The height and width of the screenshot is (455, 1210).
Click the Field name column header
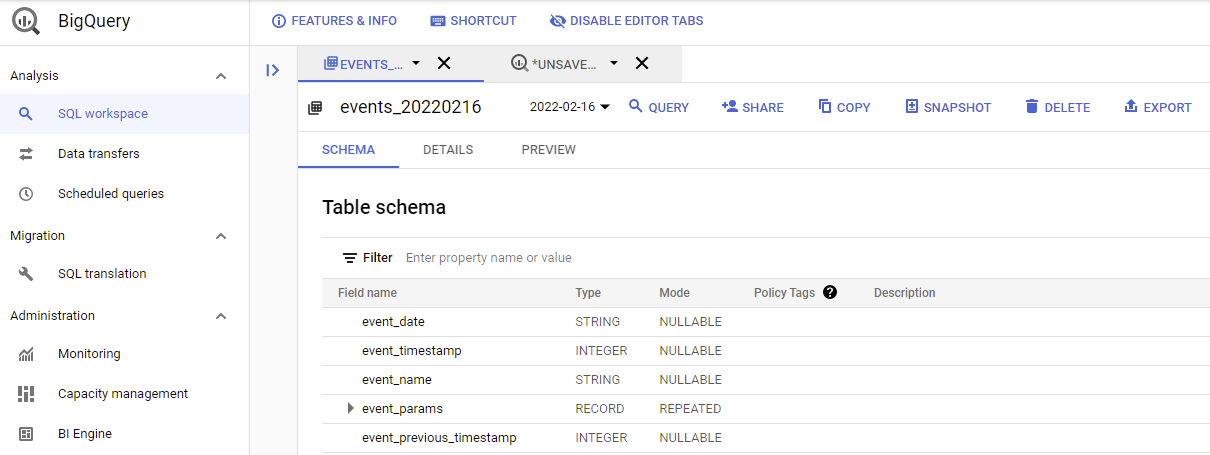[x=367, y=293]
